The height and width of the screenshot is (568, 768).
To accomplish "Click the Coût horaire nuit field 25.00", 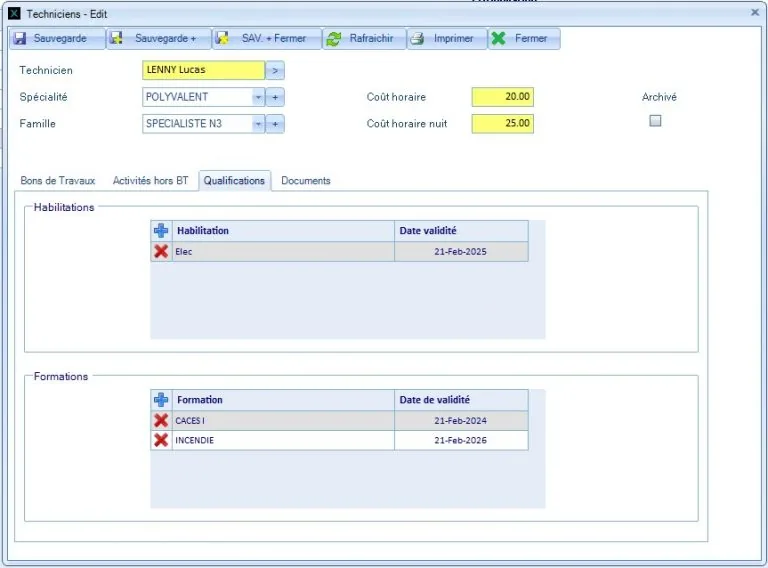I will point(503,123).
